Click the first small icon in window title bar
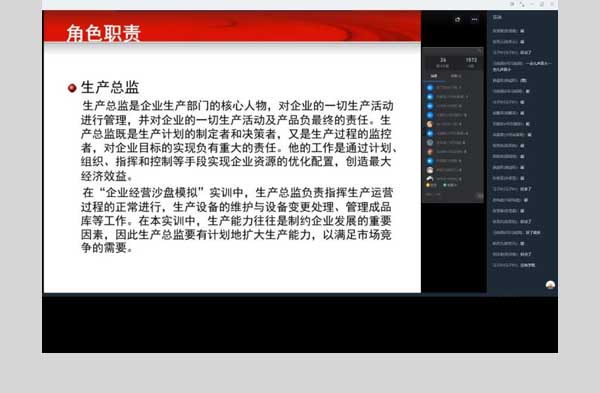Image resolution: width=600 pixels, height=393 pixels. [512, 4]
